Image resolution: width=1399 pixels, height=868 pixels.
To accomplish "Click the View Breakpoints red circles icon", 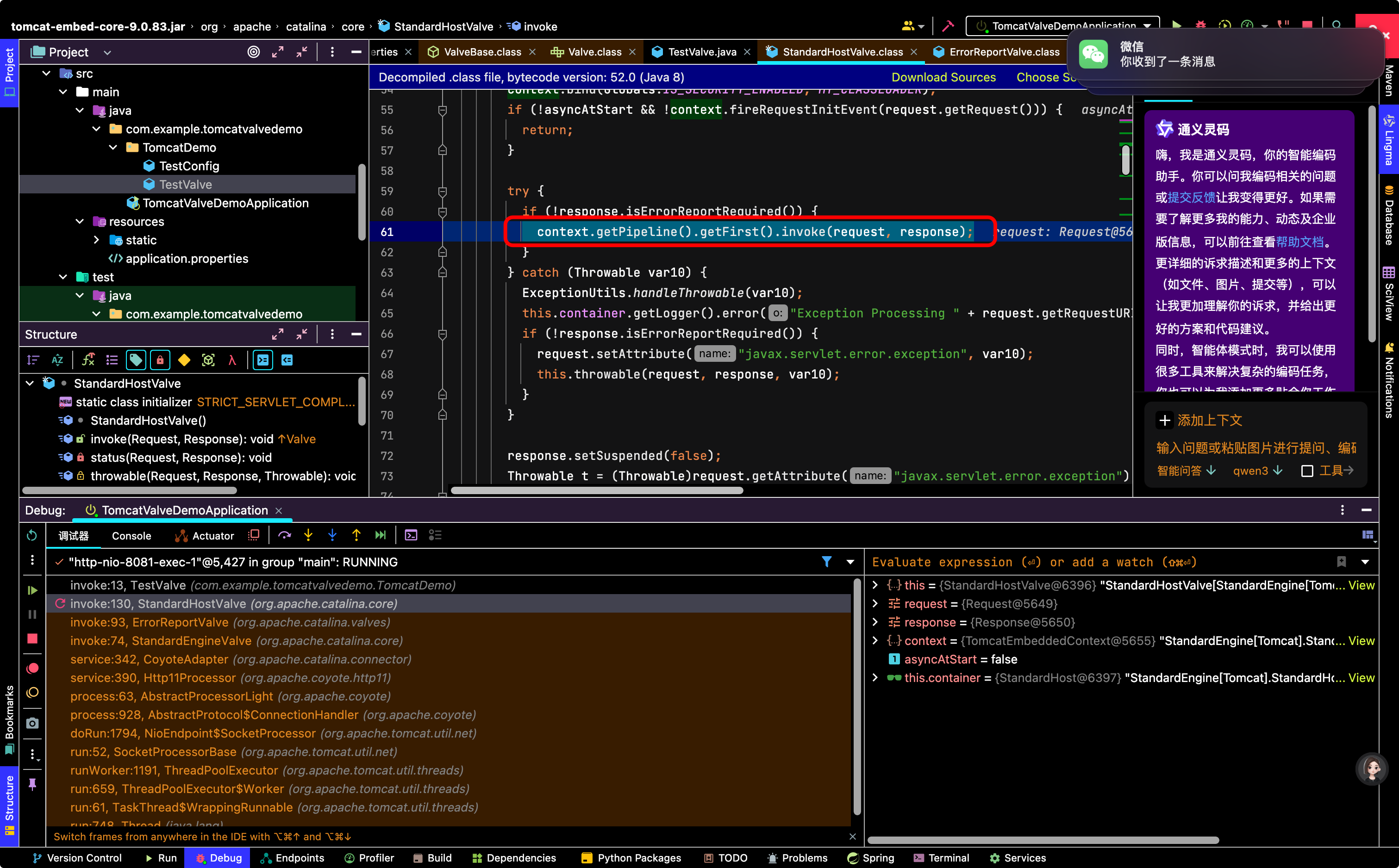I will pyautogui.click(x=32, y=668).
